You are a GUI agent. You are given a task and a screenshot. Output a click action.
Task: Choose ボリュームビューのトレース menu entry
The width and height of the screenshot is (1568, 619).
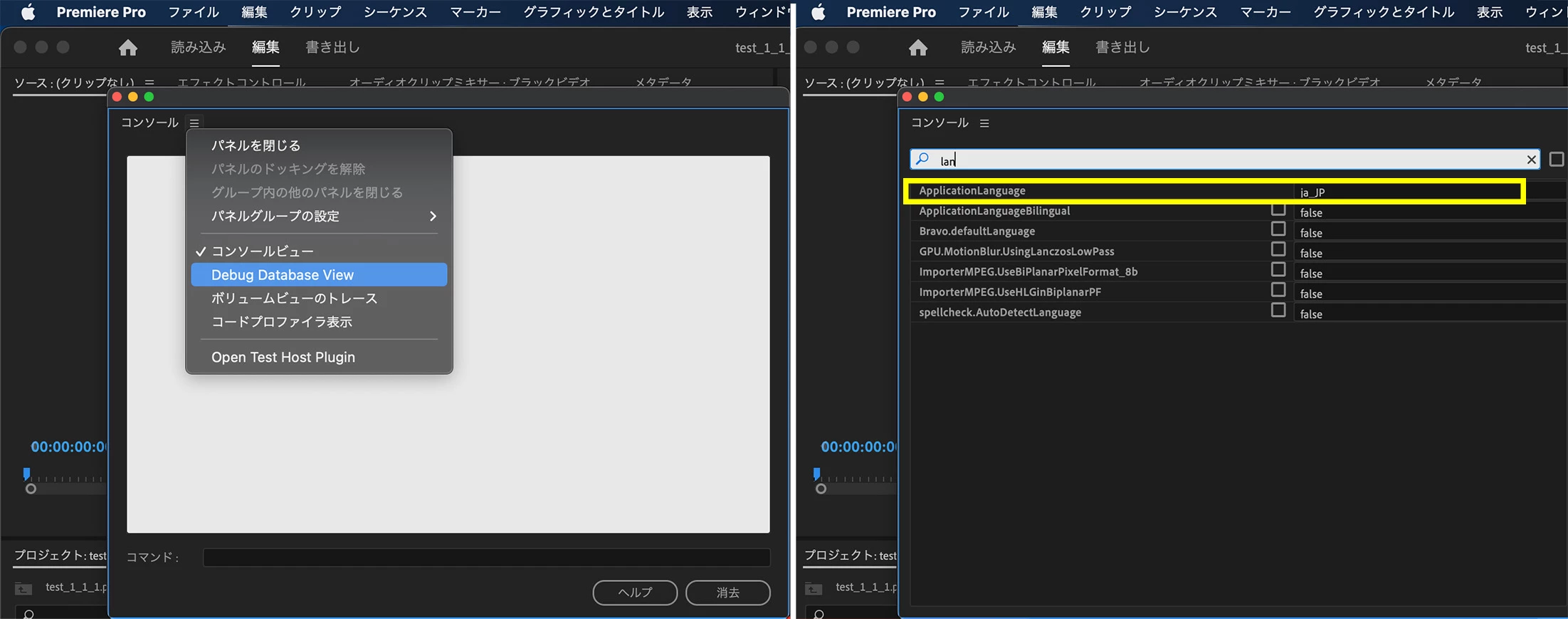pyautogui.click(x=319, y=298)
